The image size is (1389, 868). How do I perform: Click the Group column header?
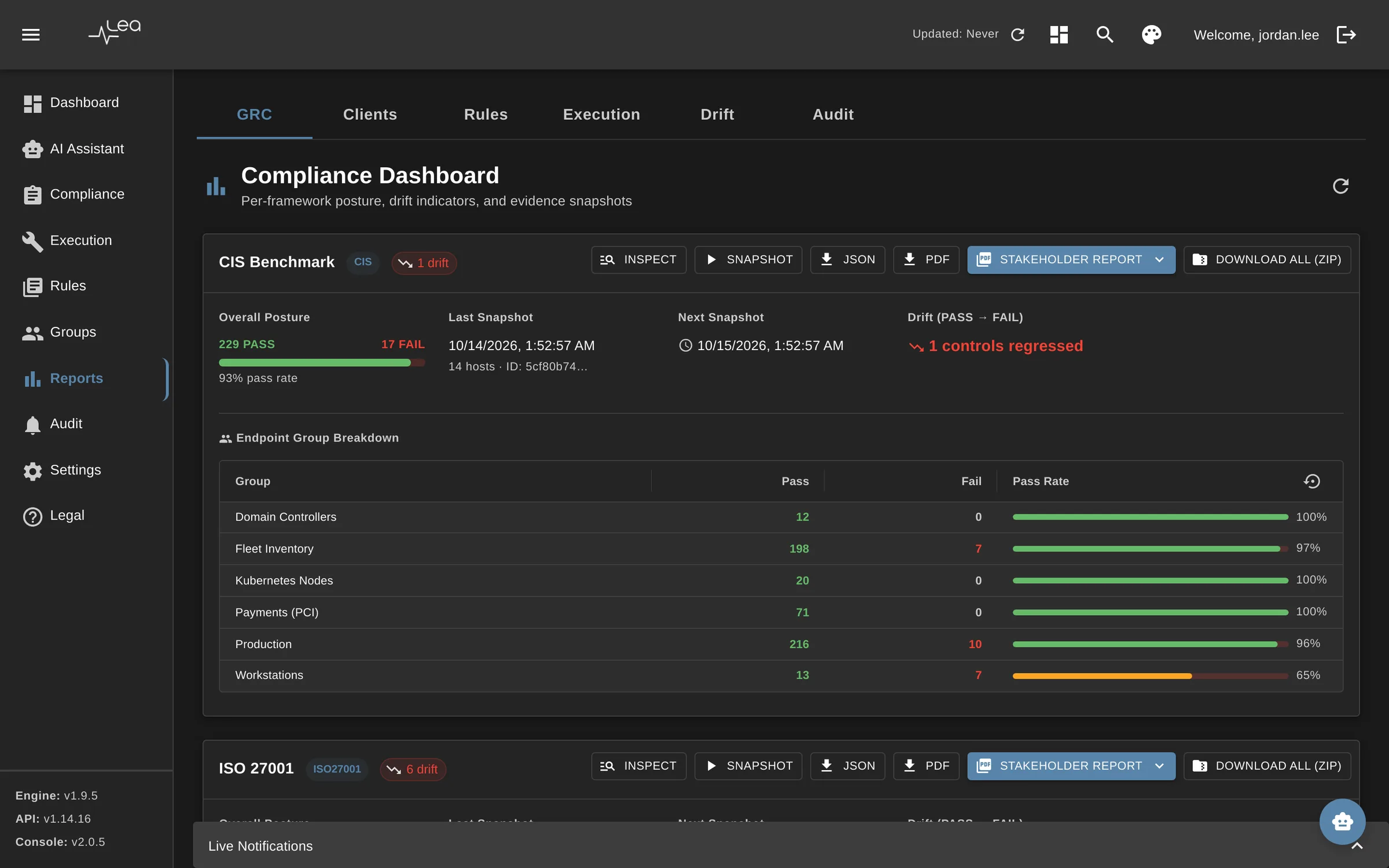click(x=252, y=481)
